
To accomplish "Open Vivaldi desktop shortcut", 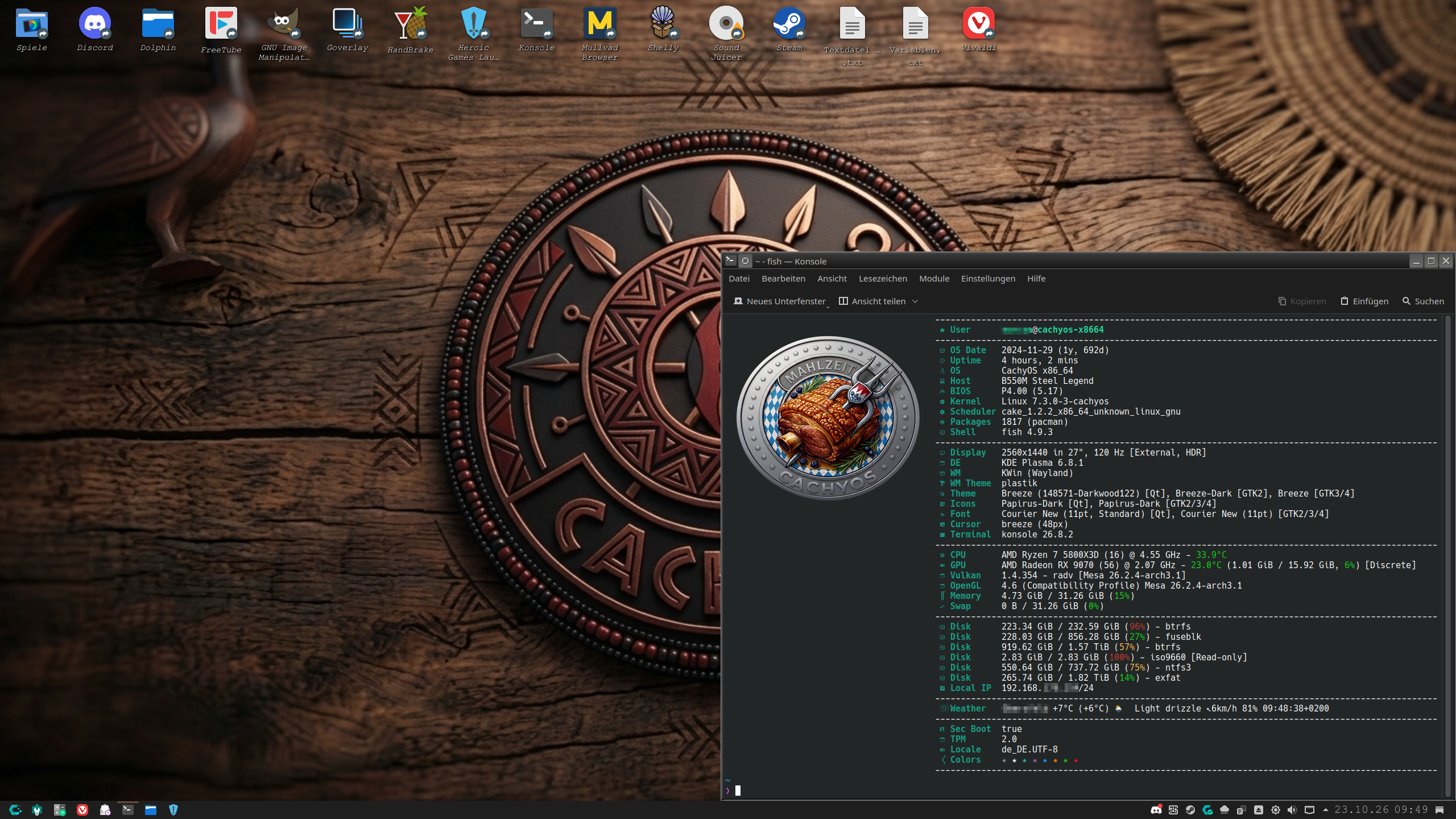I will (979, 30).
